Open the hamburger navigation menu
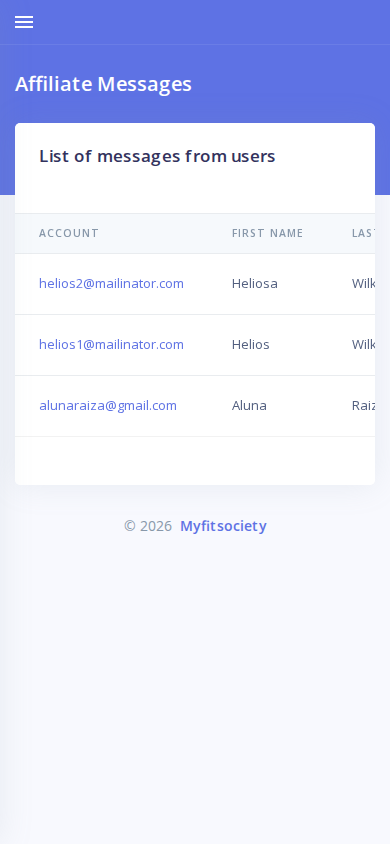 pos(24,22)
